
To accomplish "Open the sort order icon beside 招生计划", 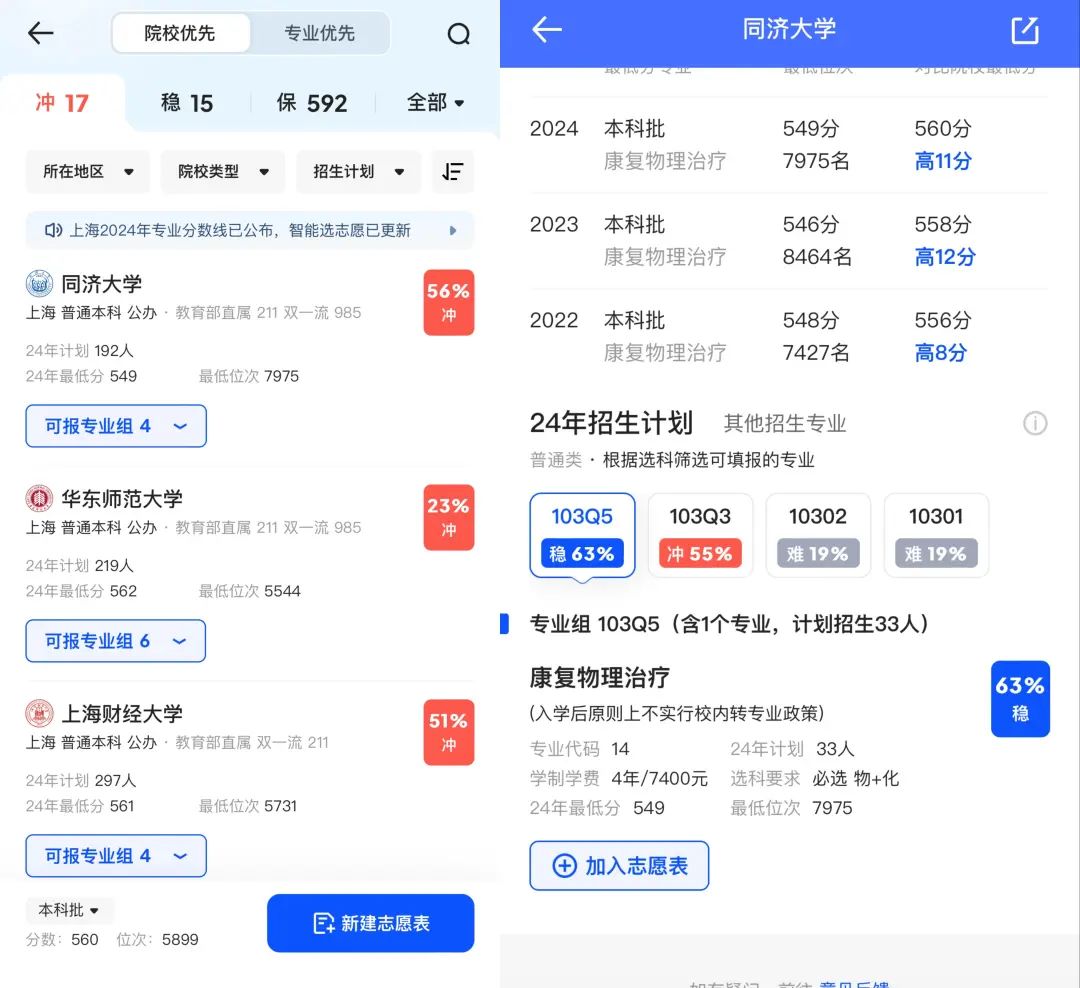I will point(453,171).
